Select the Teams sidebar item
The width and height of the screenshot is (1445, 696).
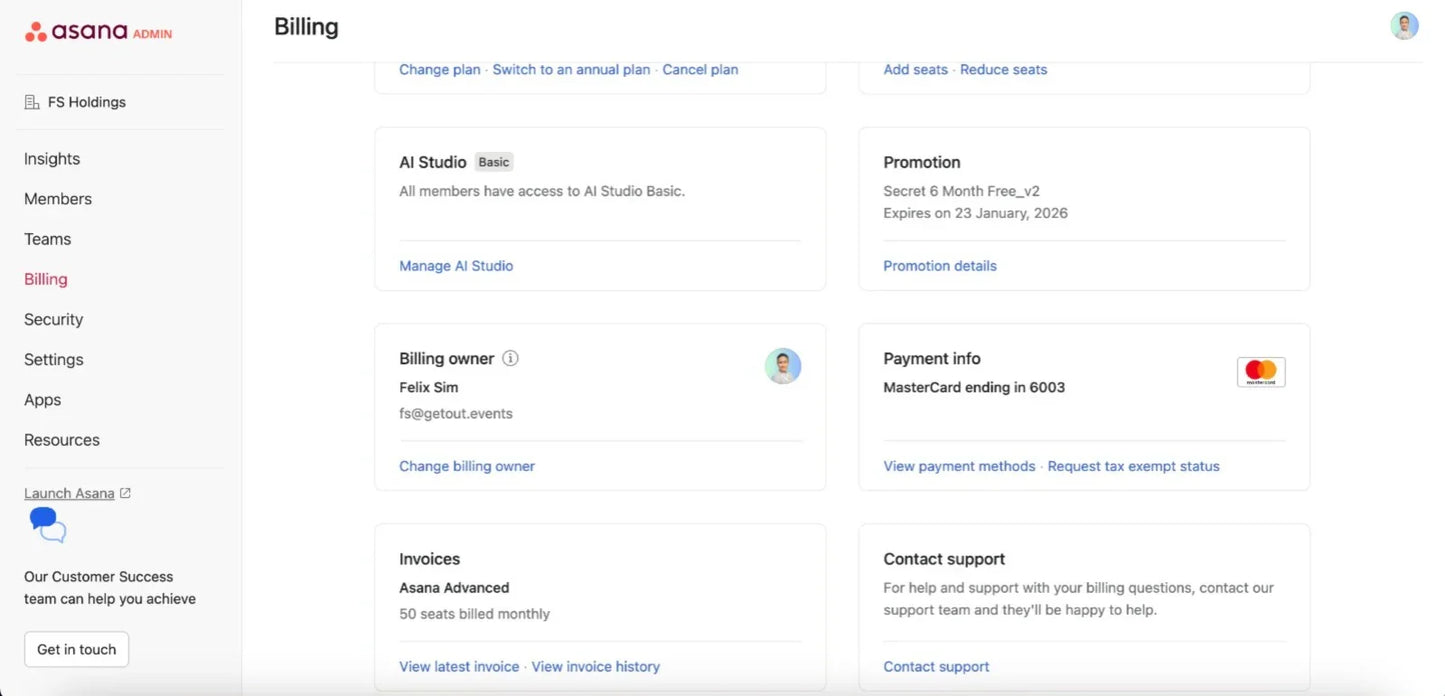(47, 239)
